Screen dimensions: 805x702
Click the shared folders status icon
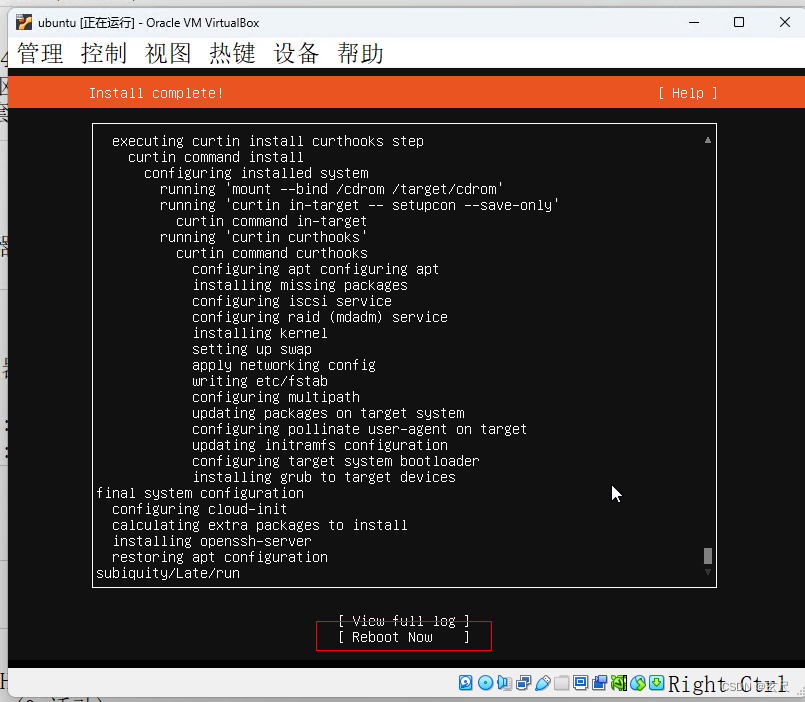tap(561, 682)
